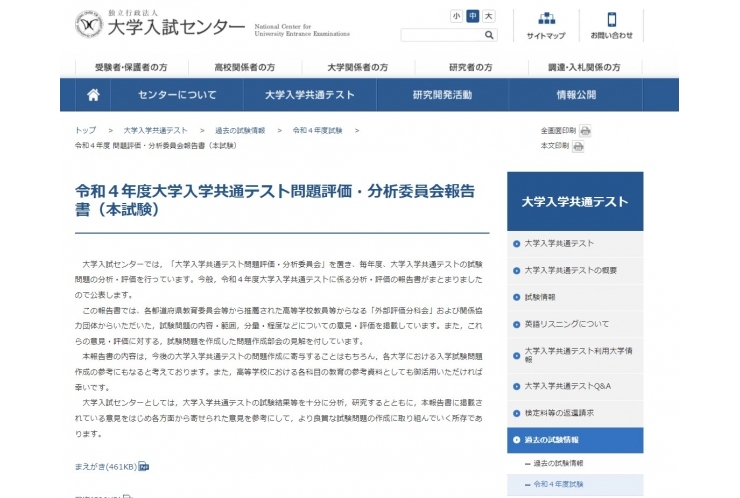Open 大学入学共通テスト navigation menu
This screenshot has height=498, width=740.
(x=310, y=95)
